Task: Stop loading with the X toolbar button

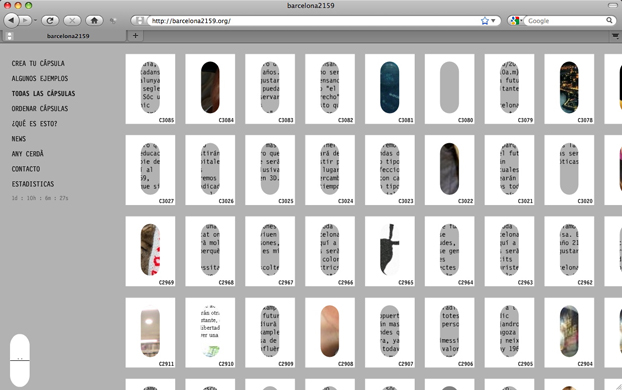Action: (72, 20)
